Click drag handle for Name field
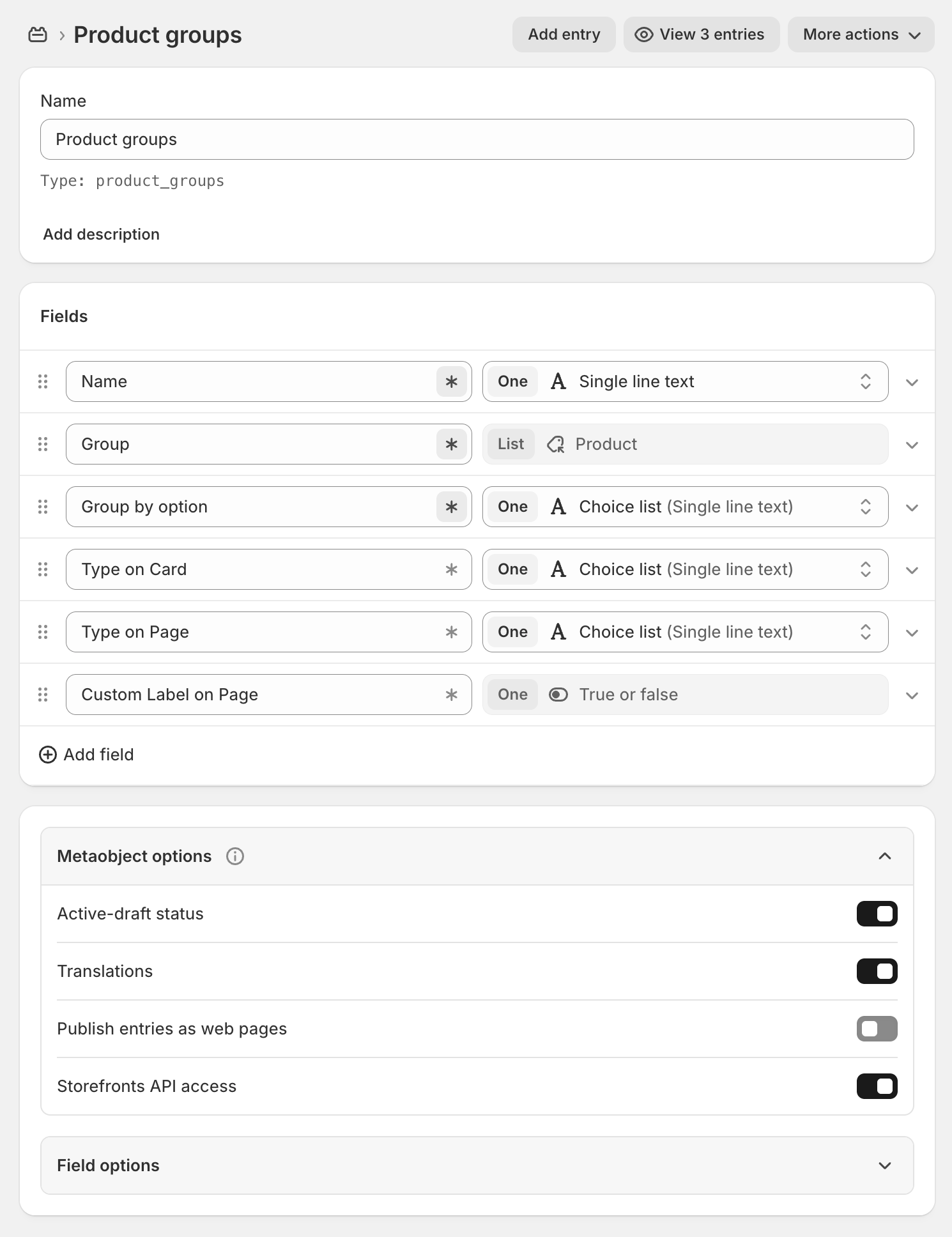Screen dimensions: 952x1237 point(43,381)
